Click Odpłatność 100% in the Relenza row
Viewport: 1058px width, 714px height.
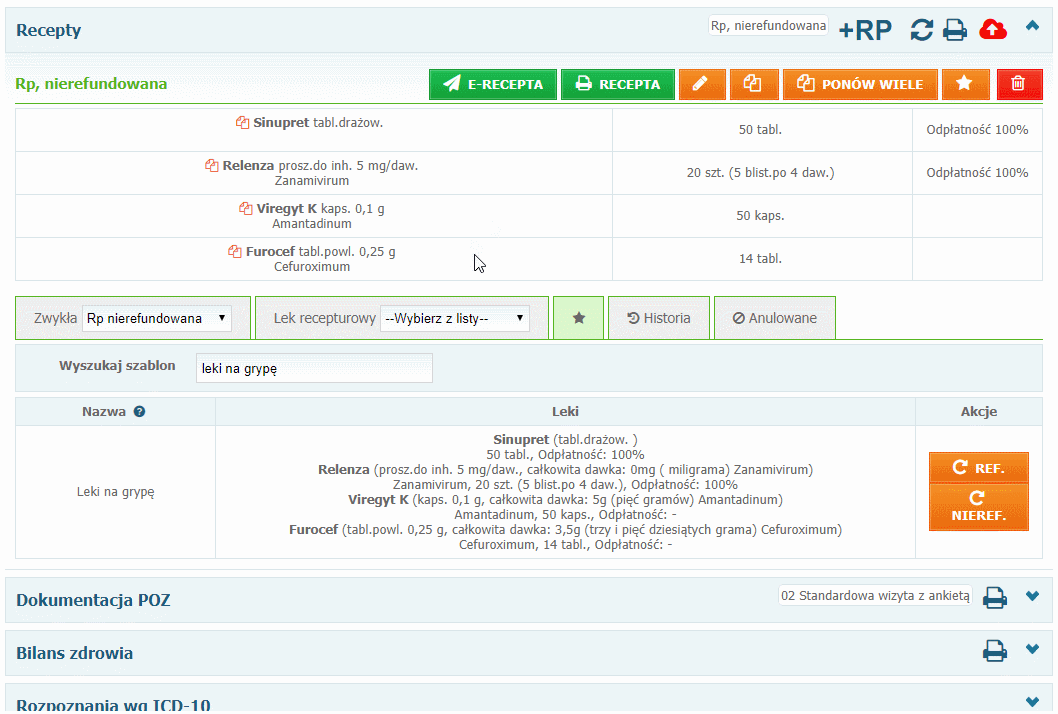pyautogui.click(x=977, y=173)
